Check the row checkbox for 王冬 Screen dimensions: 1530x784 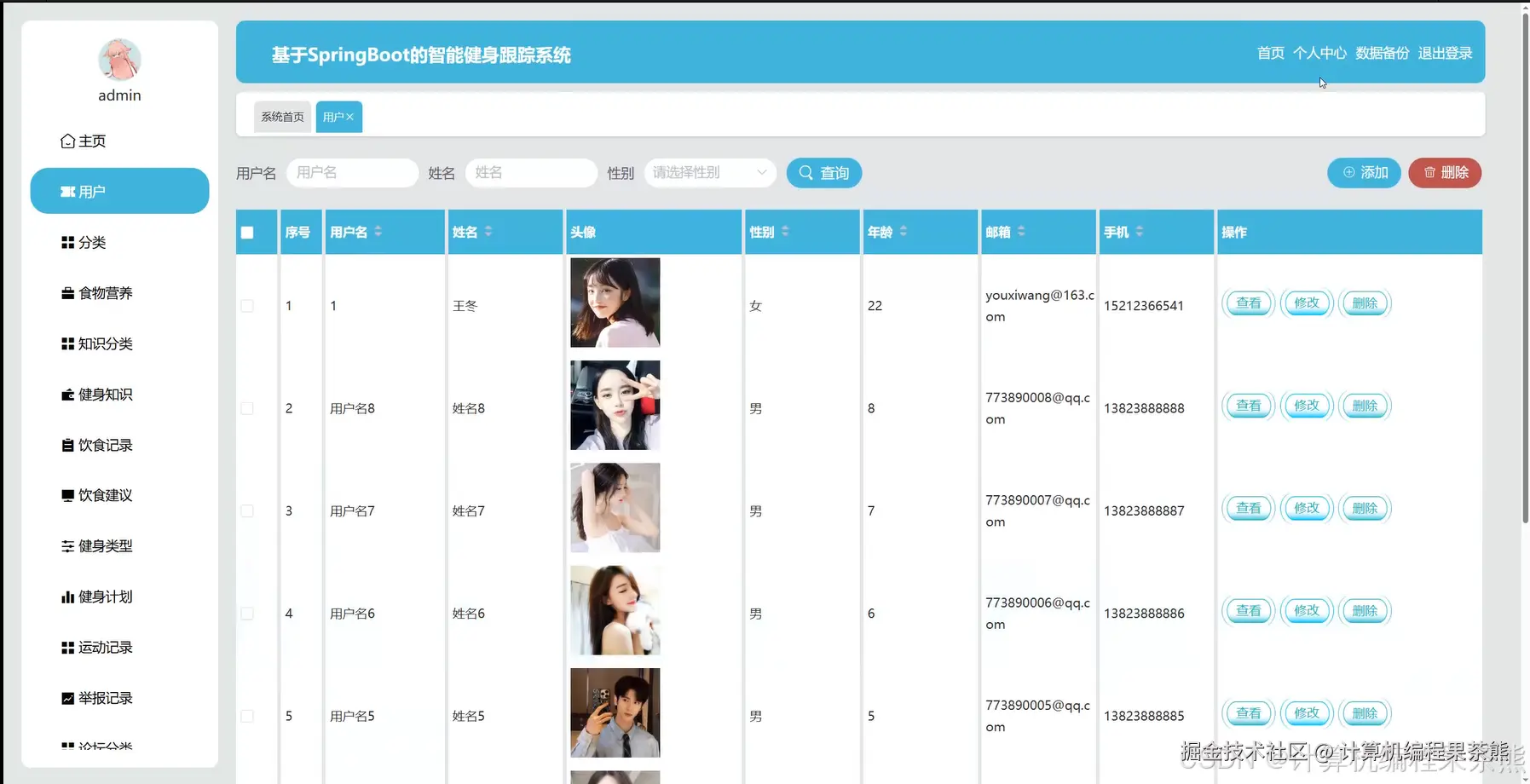(247, 306)
